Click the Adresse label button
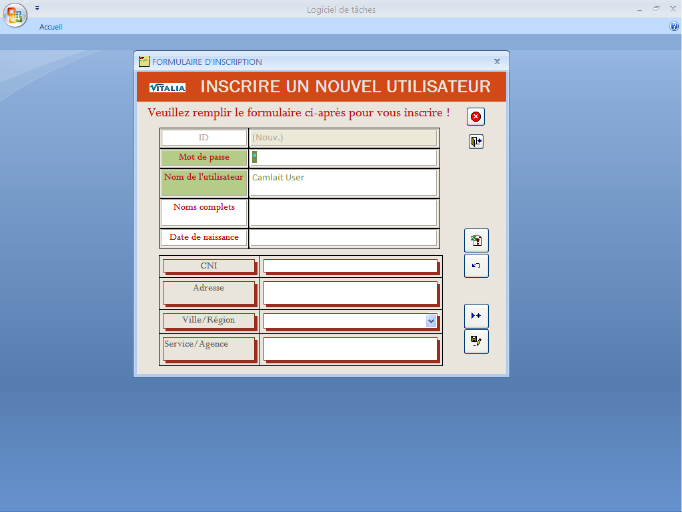 coord(209,293)
